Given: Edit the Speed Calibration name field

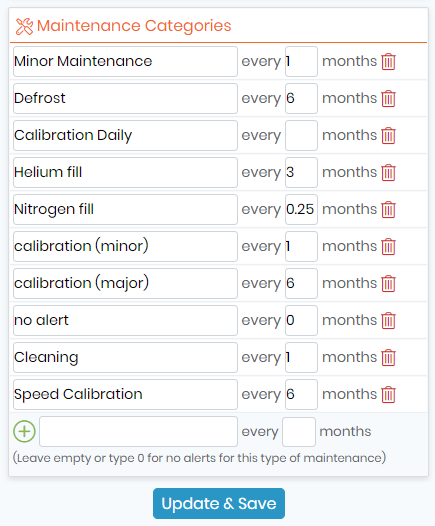Looking at the screenshot, I should (x=125, y=394).
